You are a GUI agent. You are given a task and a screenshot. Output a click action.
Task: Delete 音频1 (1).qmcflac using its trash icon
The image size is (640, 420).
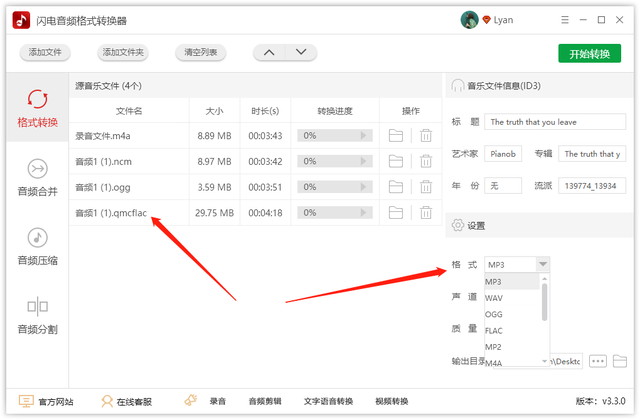426,213
